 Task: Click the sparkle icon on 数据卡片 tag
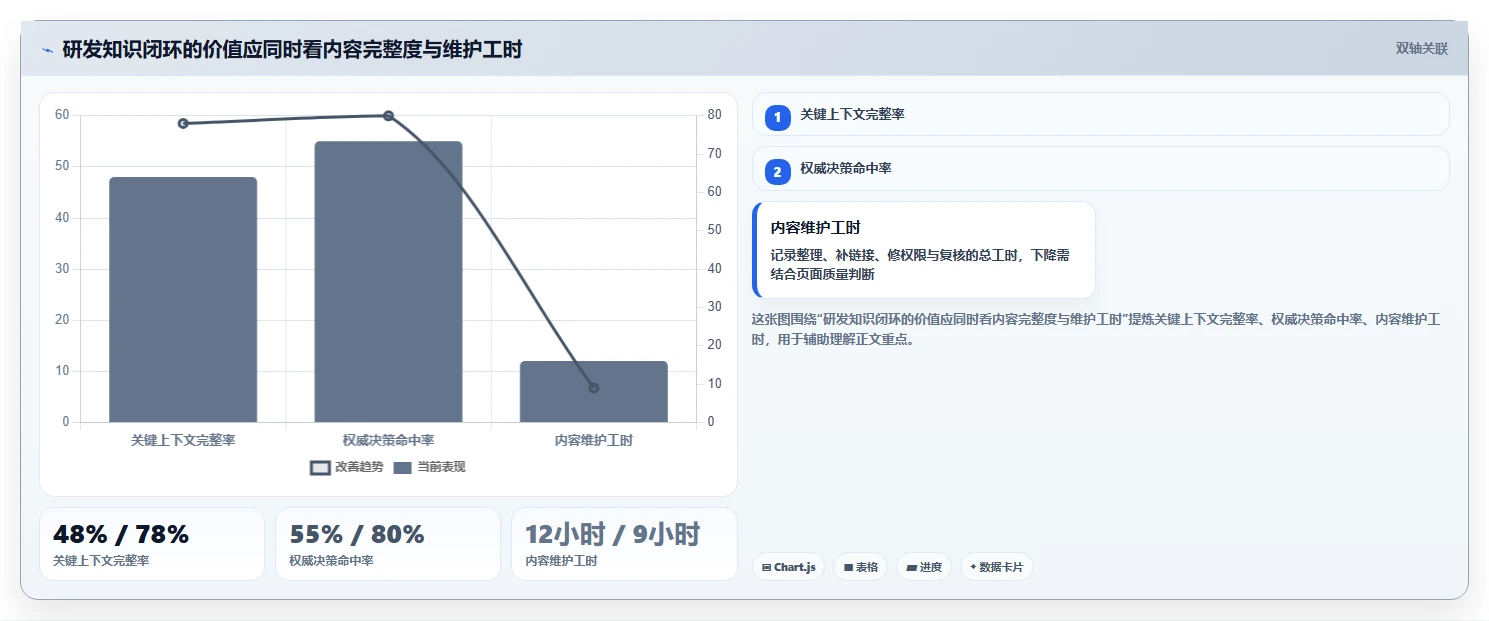(973, 567)
